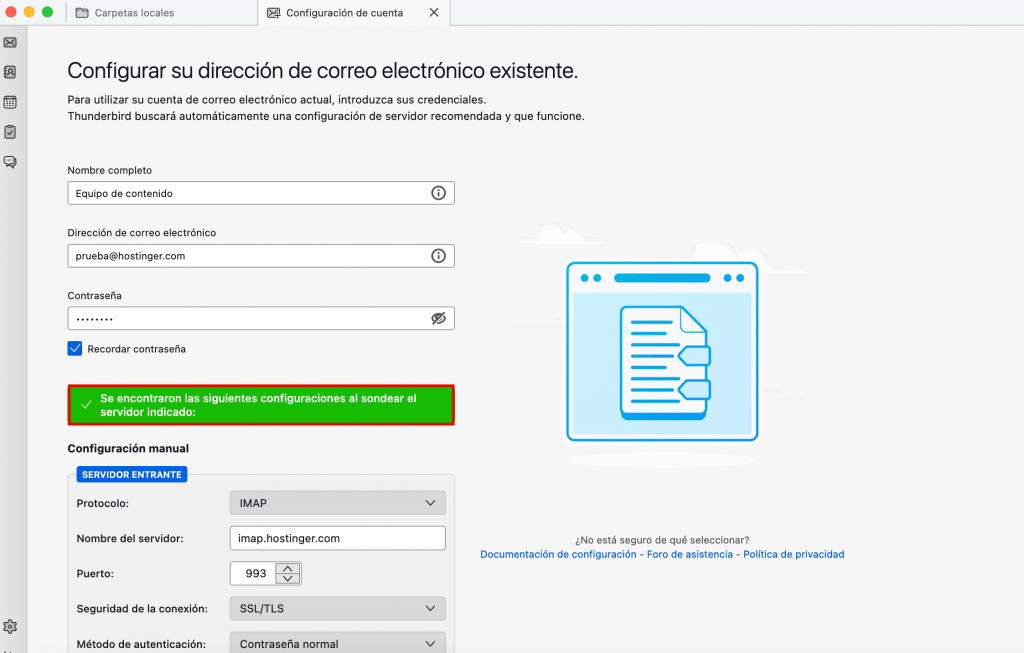Click info icon in Nombre completo field
1024x653 pixels.
(x=438, y=193)
